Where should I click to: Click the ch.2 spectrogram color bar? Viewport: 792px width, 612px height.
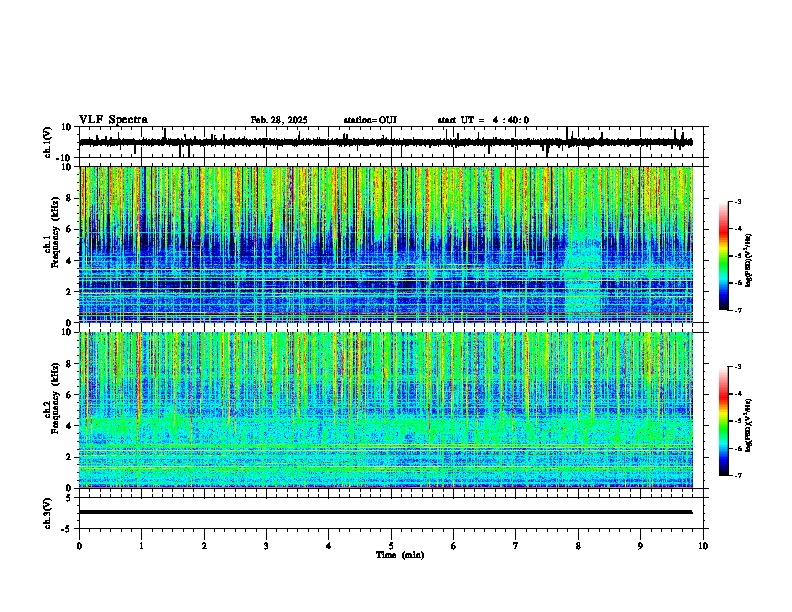(724, 421)
